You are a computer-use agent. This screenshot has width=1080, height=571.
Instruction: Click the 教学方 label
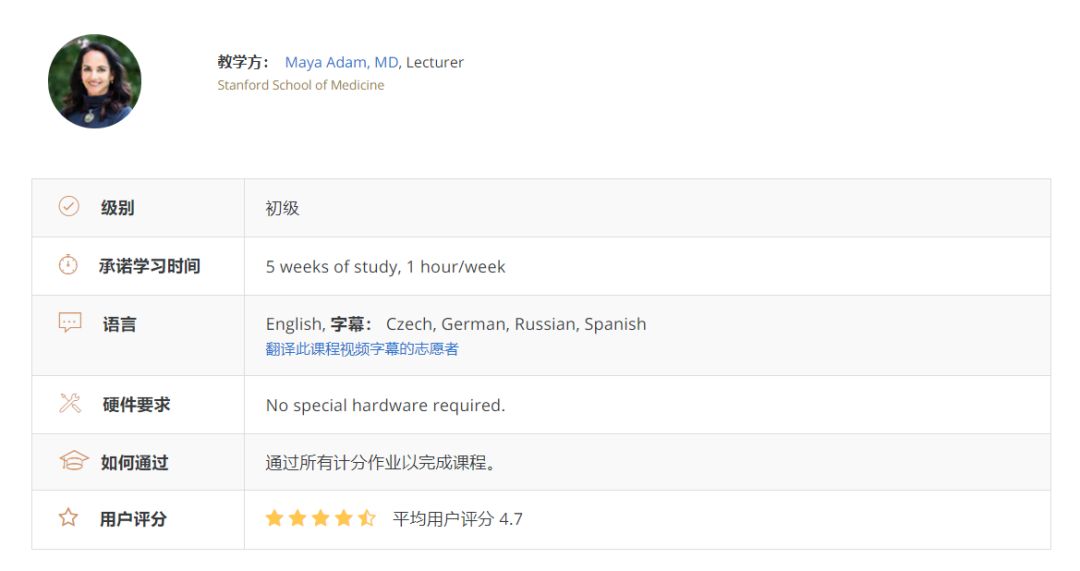click(x=243, y=62)
